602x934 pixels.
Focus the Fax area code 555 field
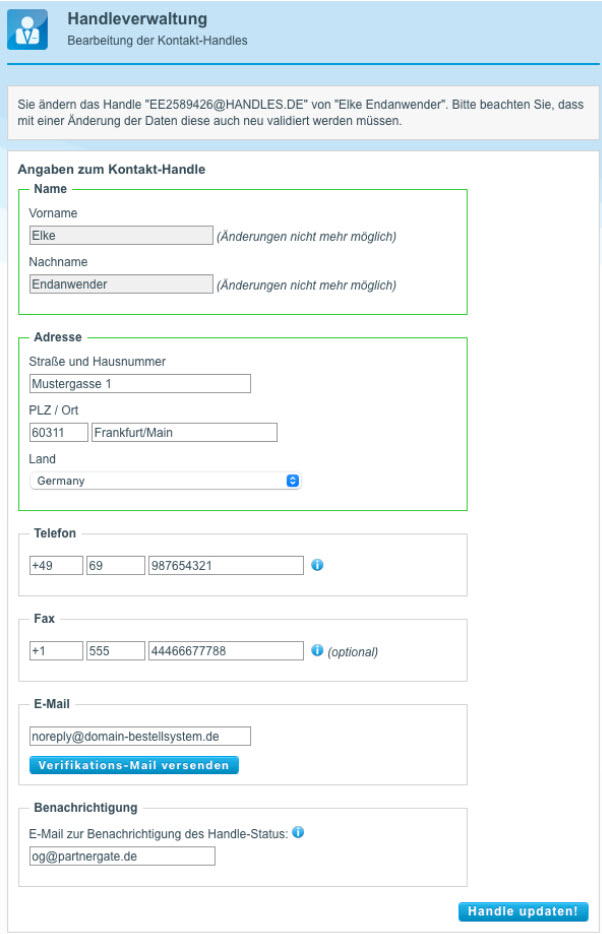[x=115, y=652]
